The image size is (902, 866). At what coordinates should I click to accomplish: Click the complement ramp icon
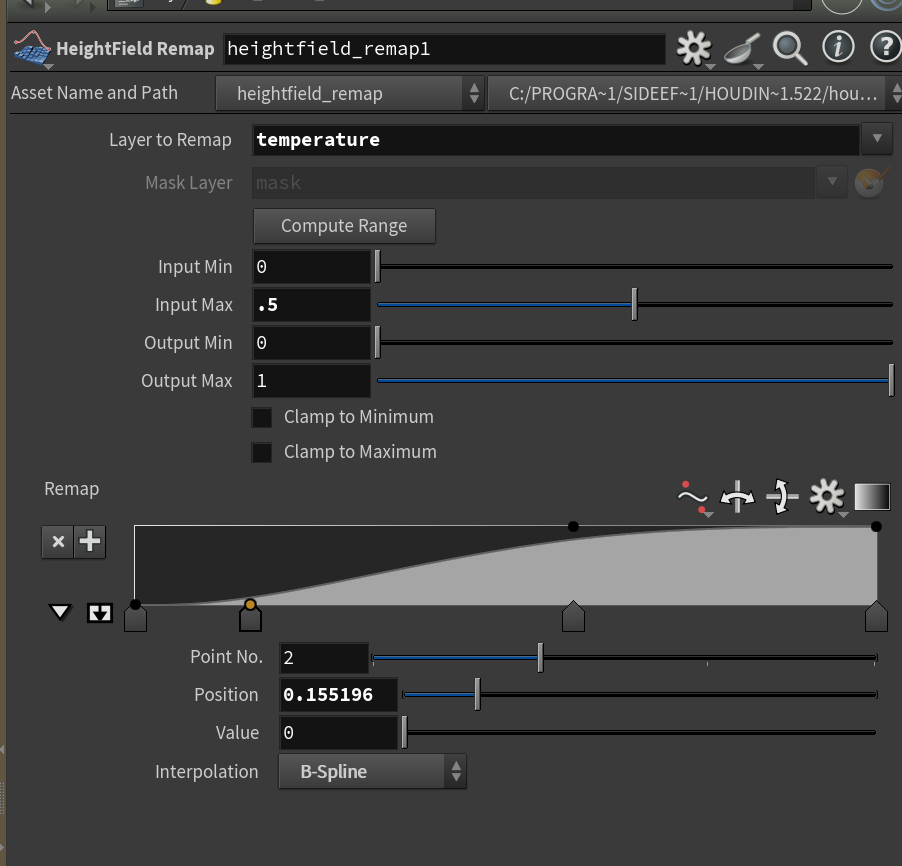click(781, 497)
